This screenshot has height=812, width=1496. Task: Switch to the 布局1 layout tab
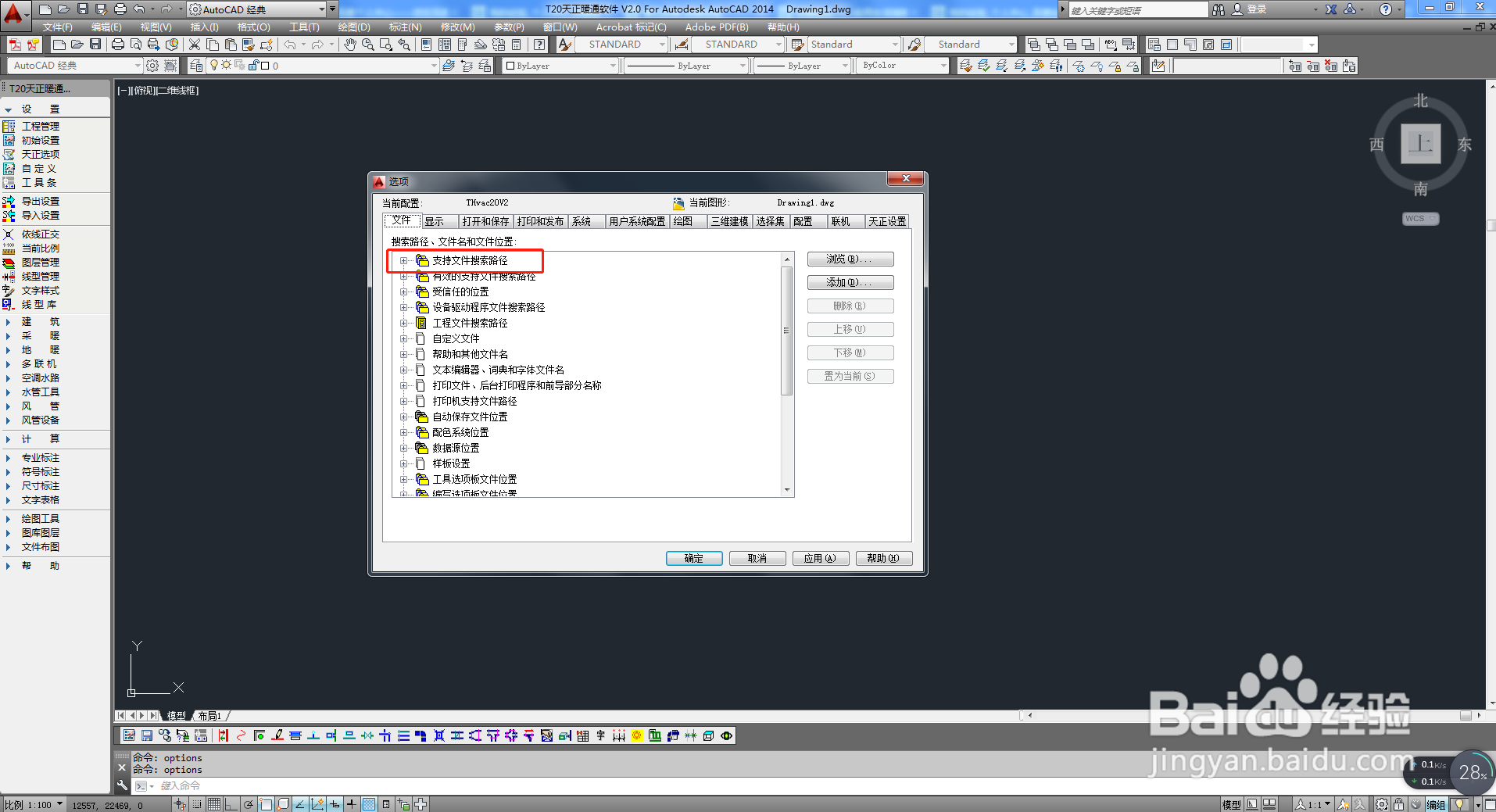click(x=209, y=715)
